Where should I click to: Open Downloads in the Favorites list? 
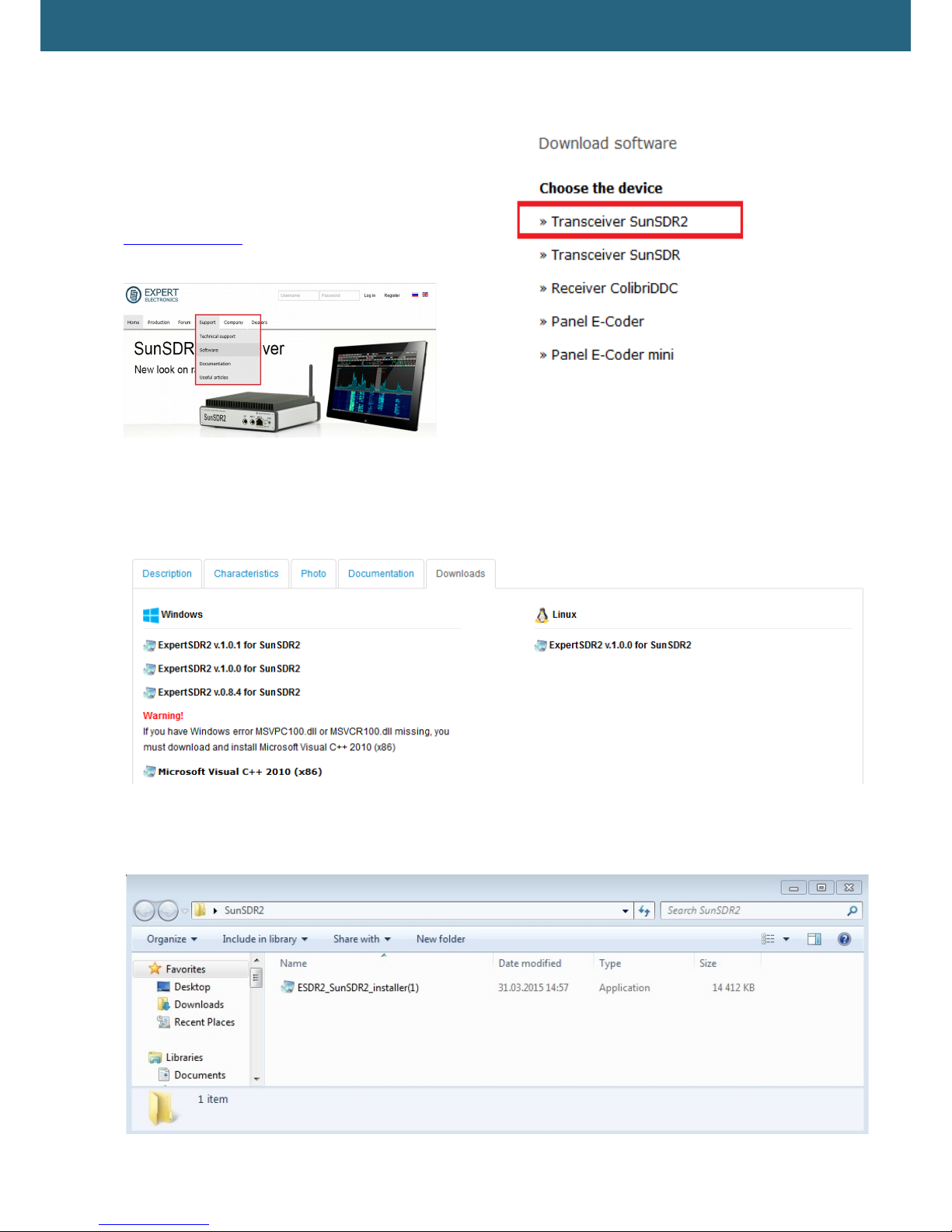[199, 1004]
